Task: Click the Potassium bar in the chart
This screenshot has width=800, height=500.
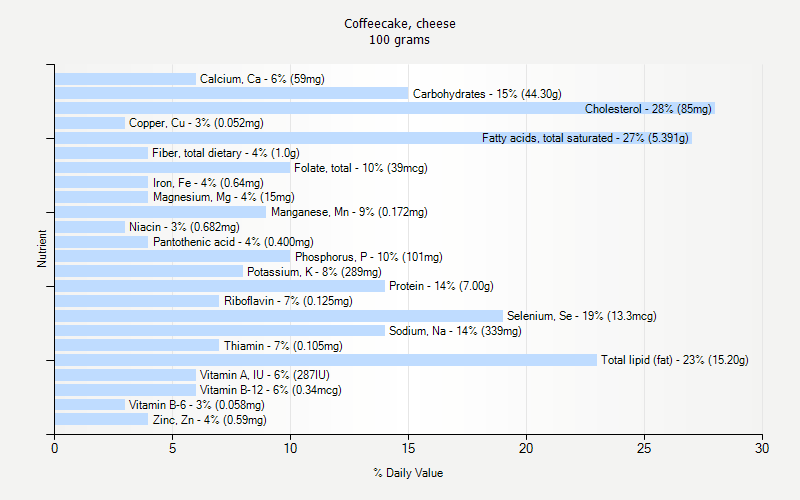Action: (149, 271)
